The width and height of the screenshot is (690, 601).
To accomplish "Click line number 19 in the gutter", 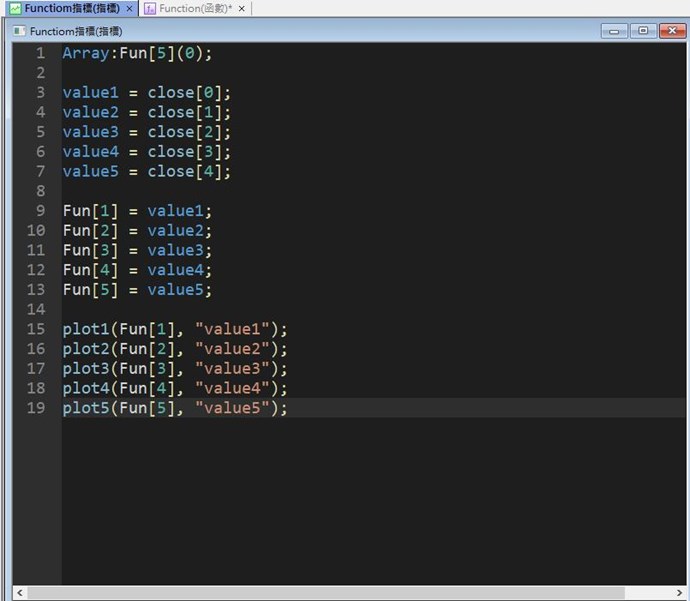I will 36,408.
